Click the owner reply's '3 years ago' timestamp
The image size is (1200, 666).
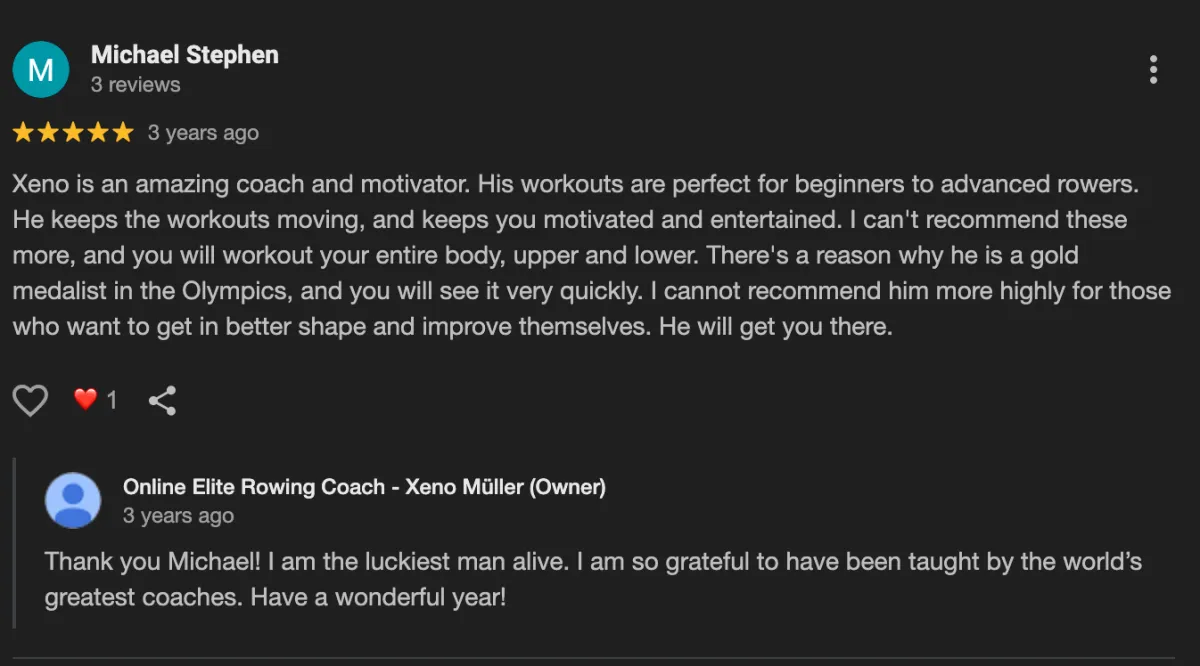[178, 516]
